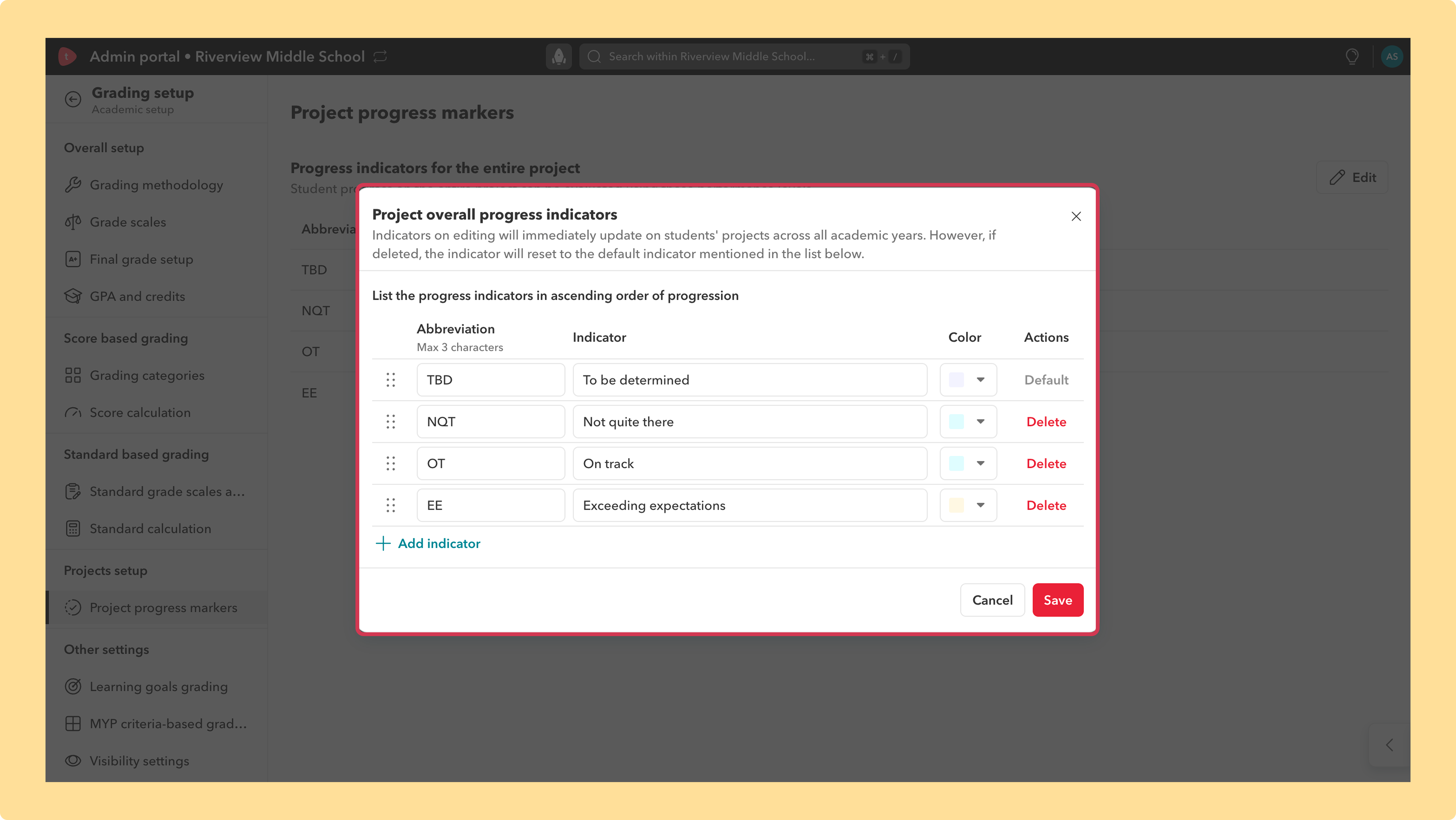This screenshot has width=1456, height=820.
Task: Click the plus icon beside Add indicator
Action: (383, 544)
